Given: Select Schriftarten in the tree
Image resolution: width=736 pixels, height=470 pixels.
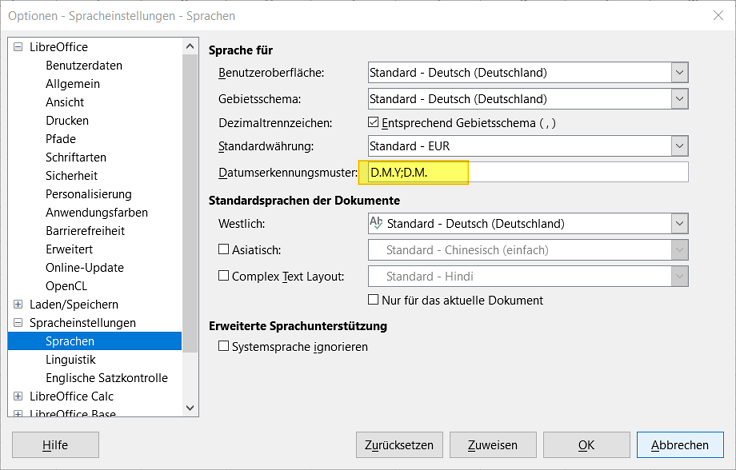Looking at the screenshot, I should tap(76, 157).
